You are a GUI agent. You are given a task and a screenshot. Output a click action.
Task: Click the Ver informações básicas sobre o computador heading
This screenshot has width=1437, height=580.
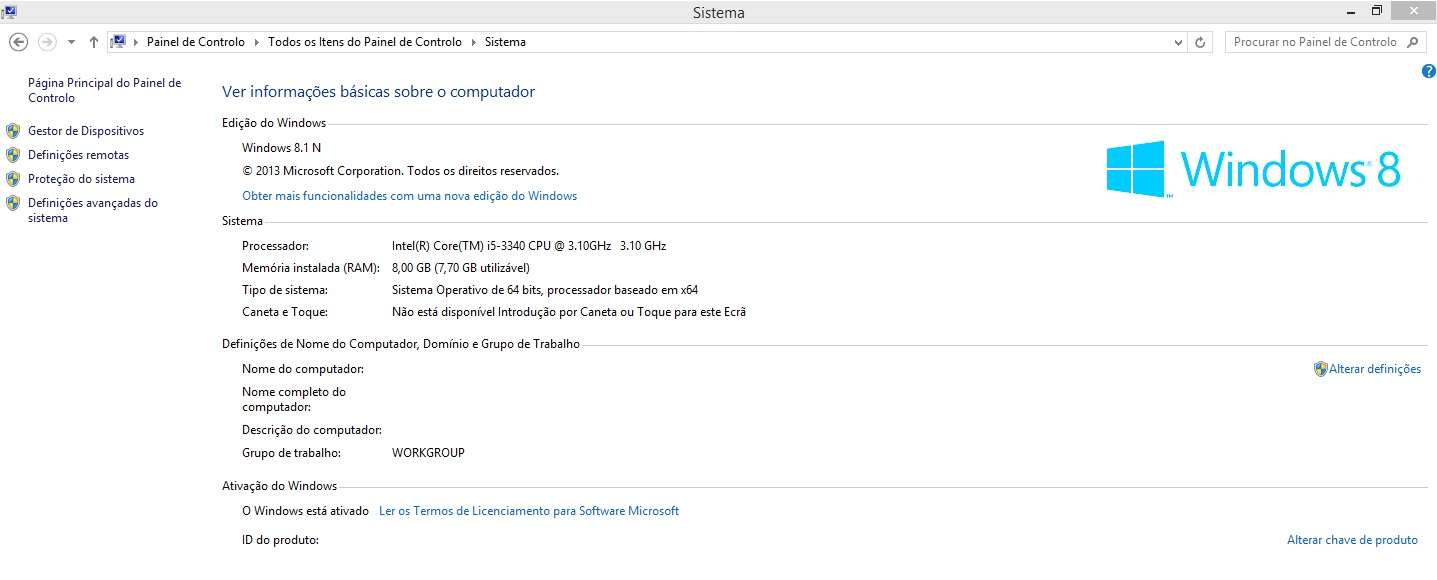[x=378, y=92]
